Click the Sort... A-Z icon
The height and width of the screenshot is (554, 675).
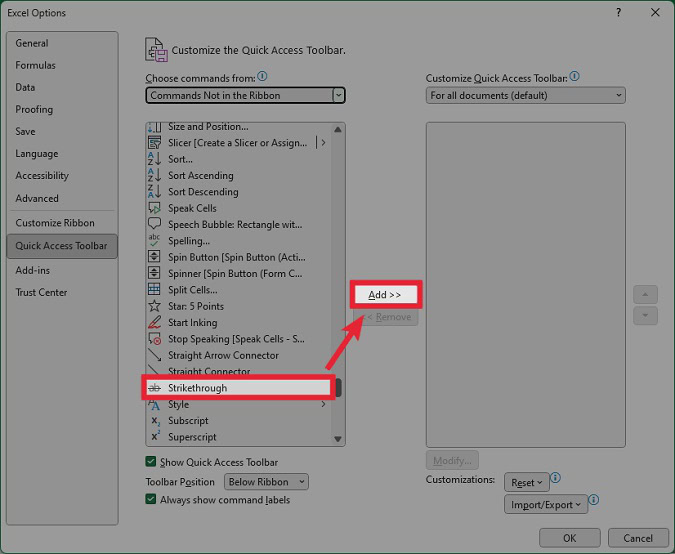point(154,159)
